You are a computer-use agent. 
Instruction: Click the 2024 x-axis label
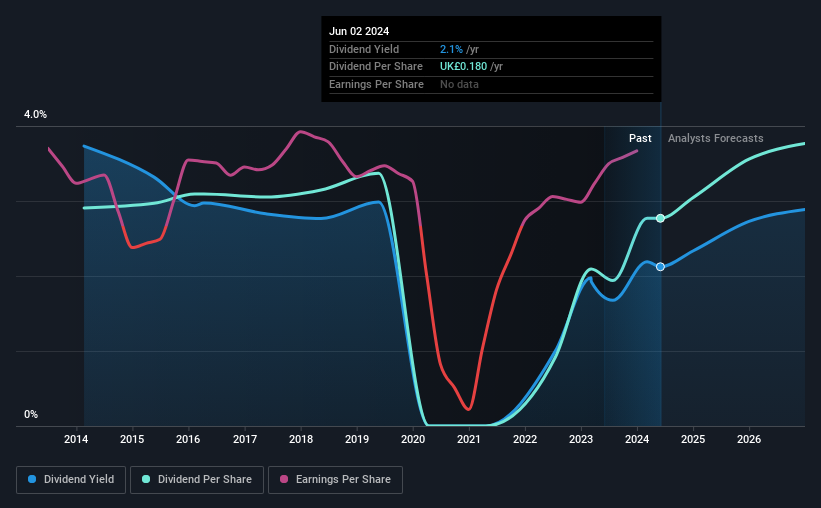point(637,439)
